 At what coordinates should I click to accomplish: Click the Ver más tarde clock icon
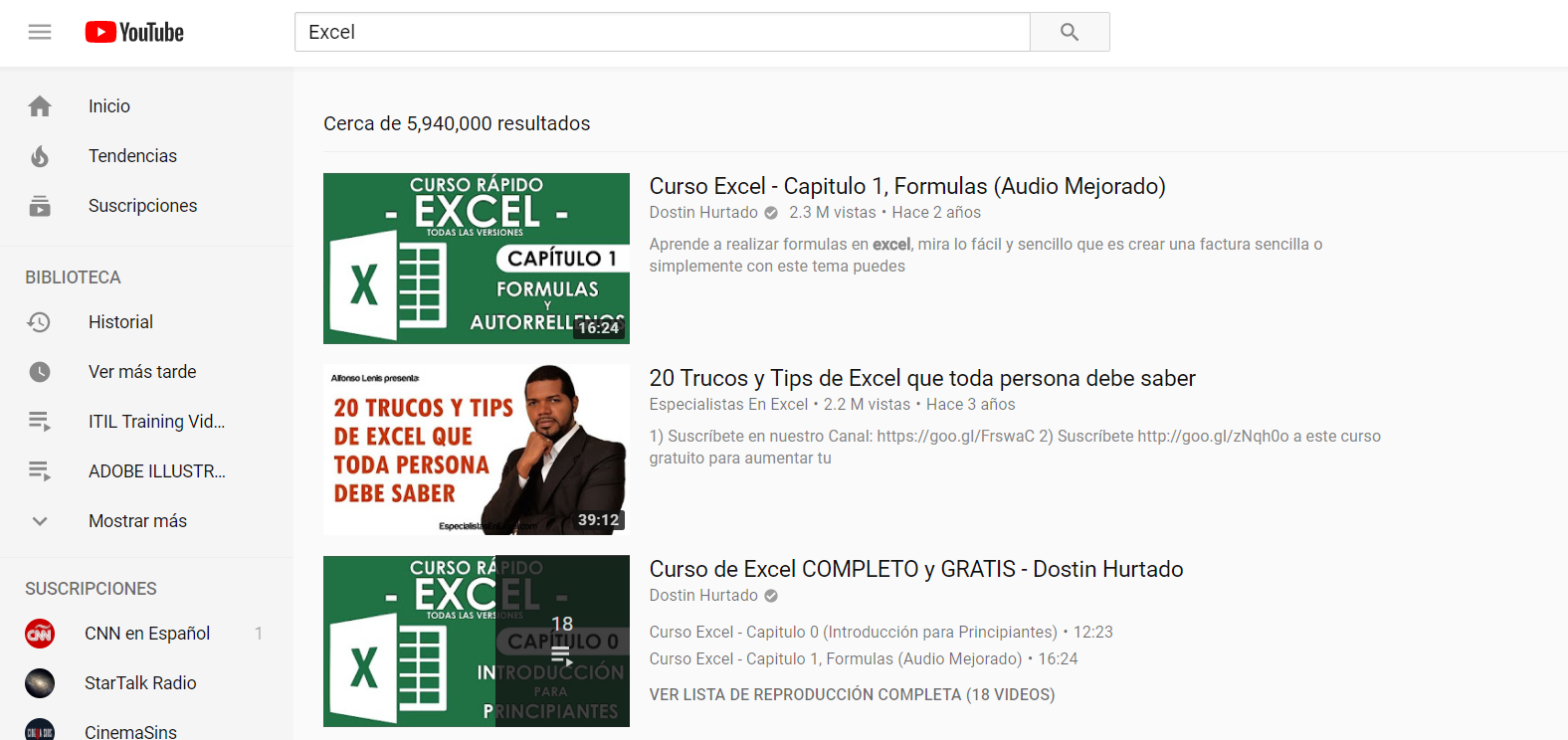pos(40,372)
